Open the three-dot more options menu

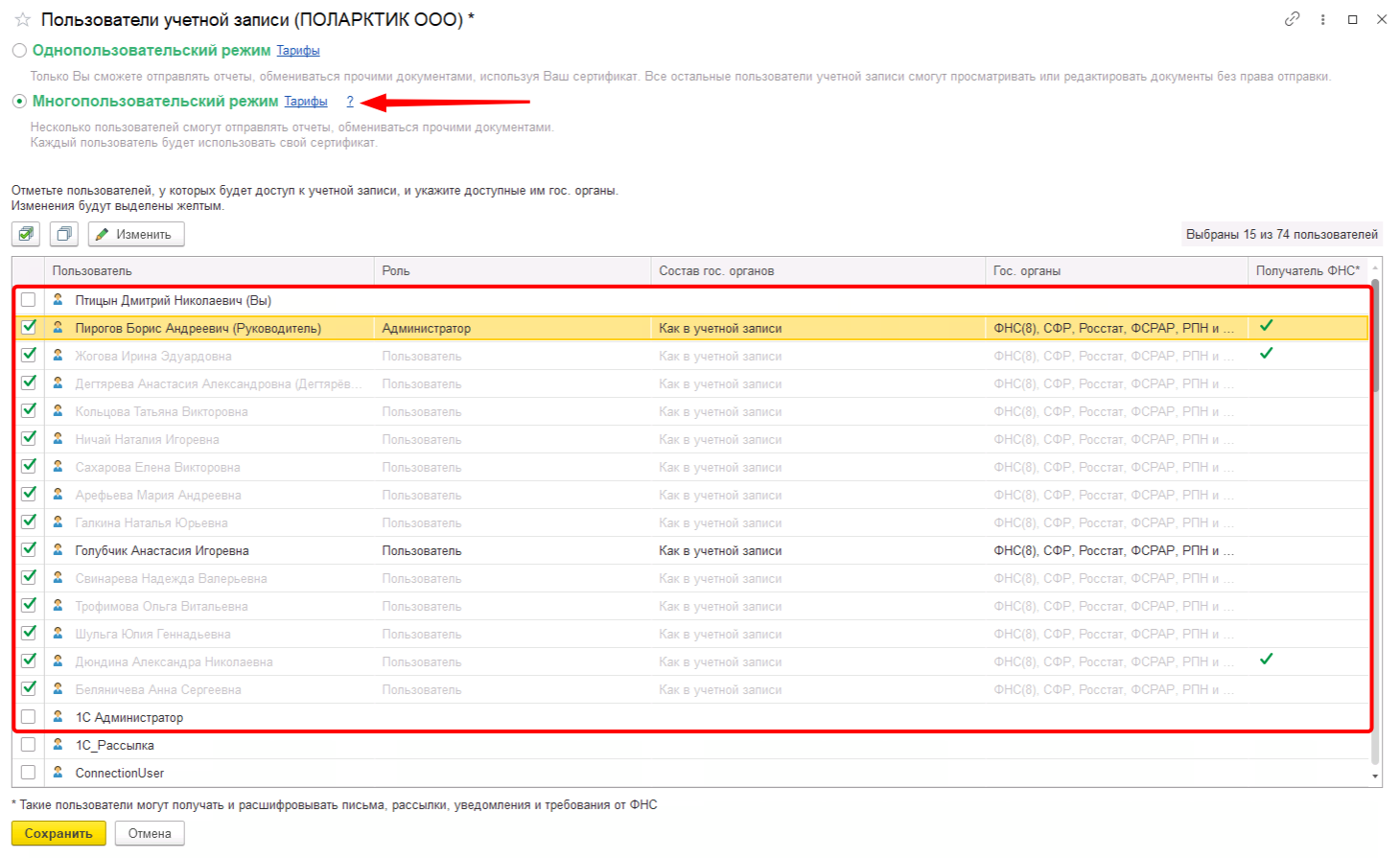tap(1322, 19)
